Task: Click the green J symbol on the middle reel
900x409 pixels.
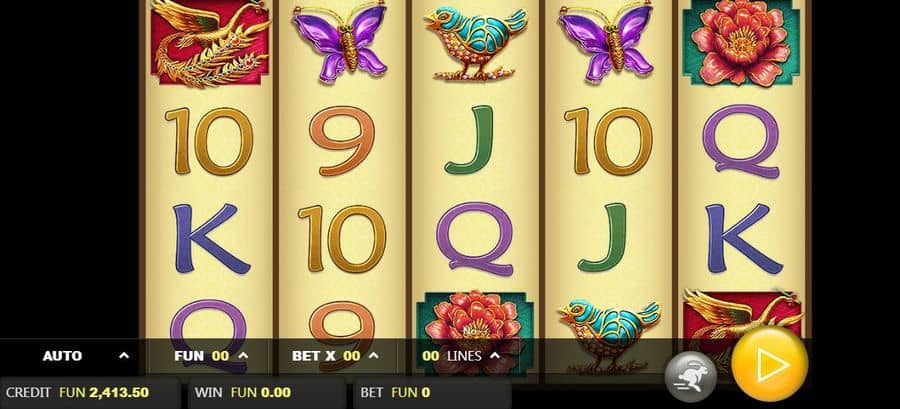Action: click(x=470, y=140)
